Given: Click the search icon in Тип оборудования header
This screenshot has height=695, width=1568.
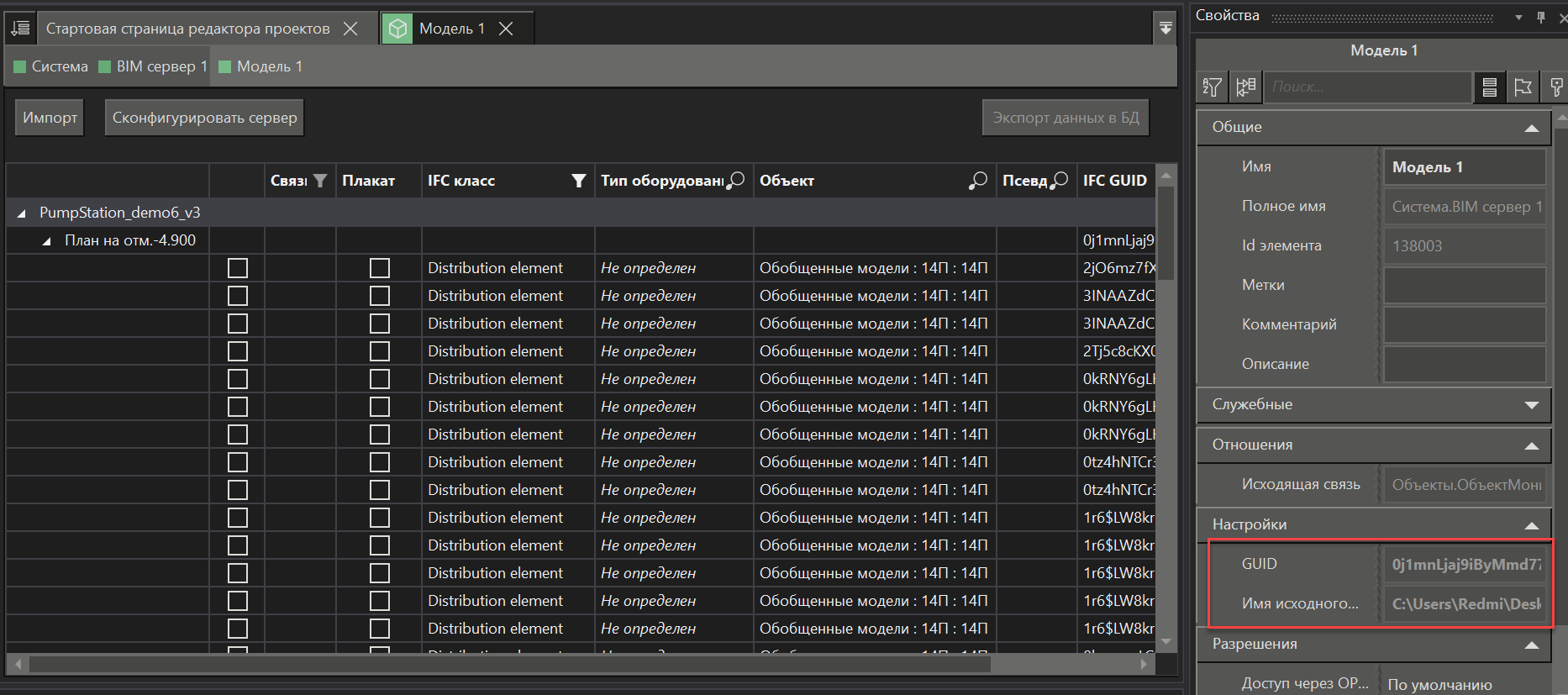Looking at the screenshot, I should (x=735, y=181).
